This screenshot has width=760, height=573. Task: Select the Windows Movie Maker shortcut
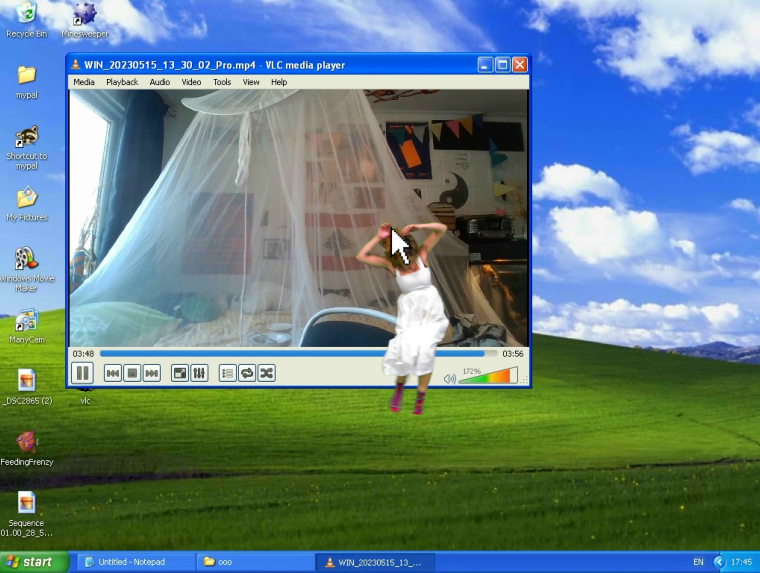[x=27, y=270]
